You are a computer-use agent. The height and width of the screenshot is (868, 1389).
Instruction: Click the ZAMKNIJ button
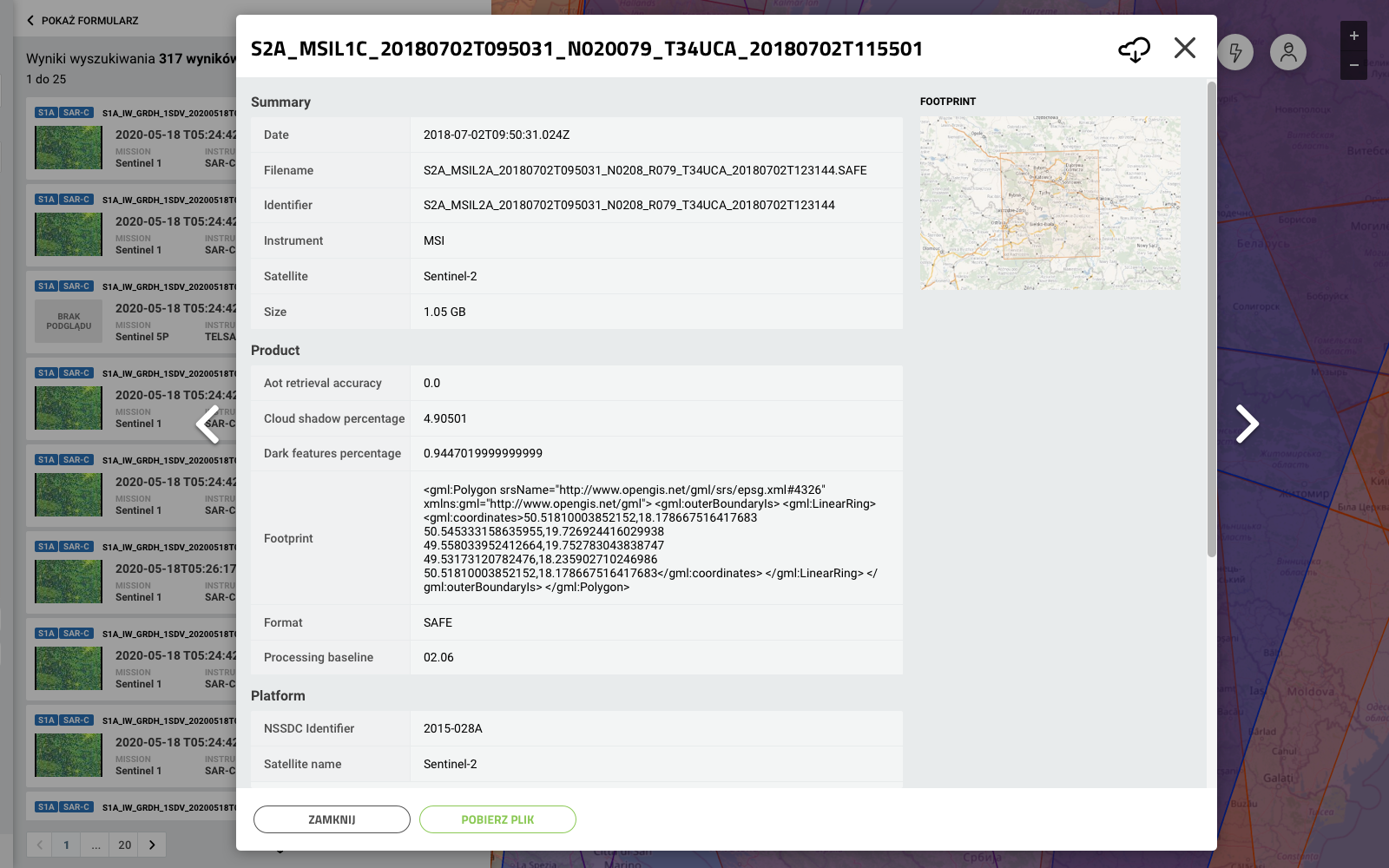332,819
